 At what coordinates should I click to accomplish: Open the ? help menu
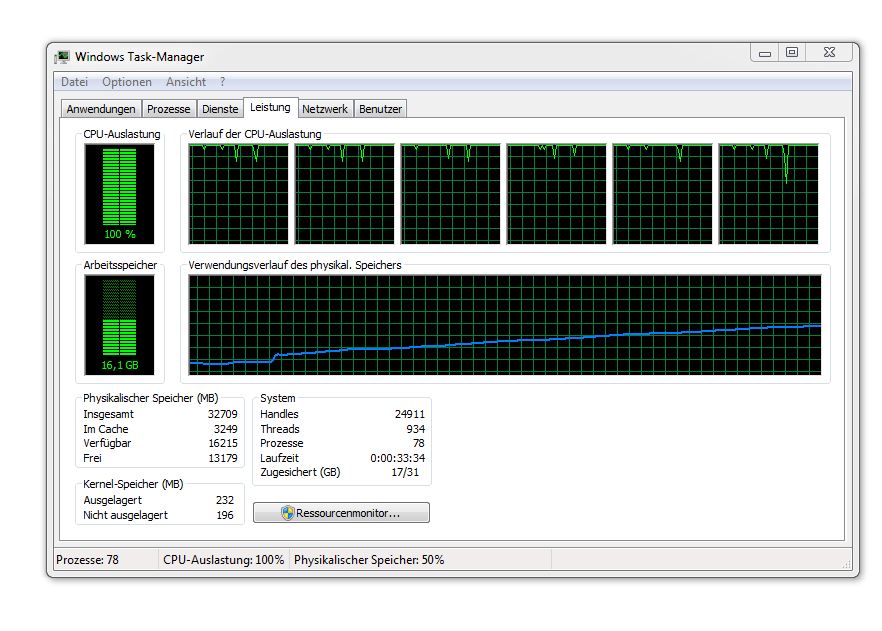[223, 82]
